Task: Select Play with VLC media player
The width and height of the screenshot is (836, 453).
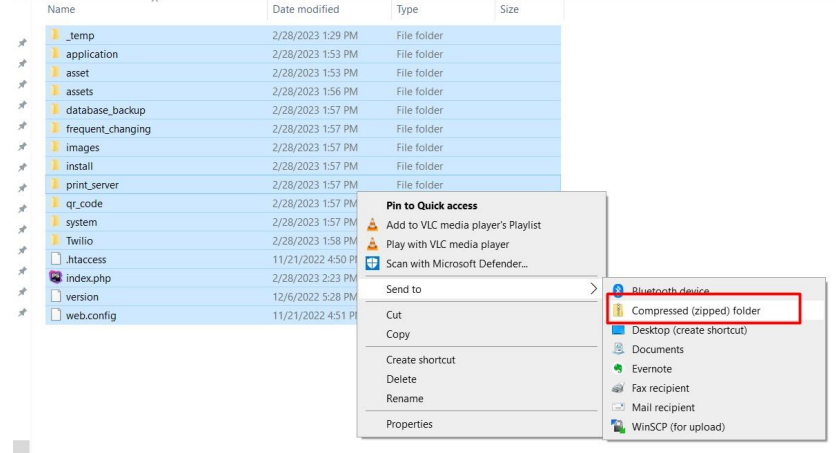Action: pos(447,244)
